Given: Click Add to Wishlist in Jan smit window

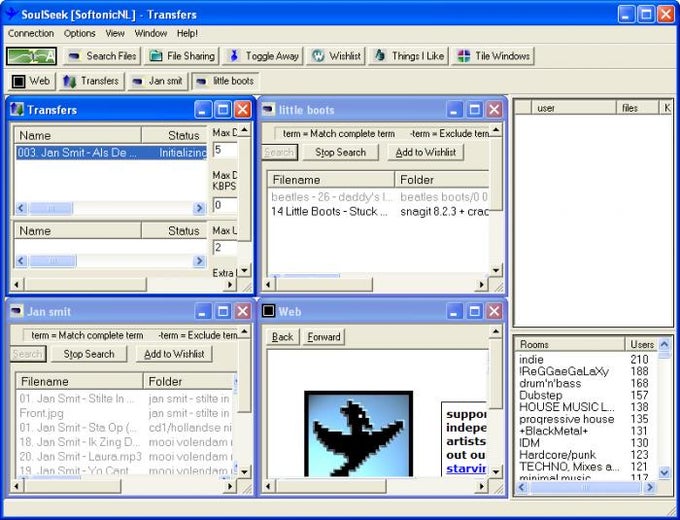Looking at the screenshot, I should [x=174, y=354].
